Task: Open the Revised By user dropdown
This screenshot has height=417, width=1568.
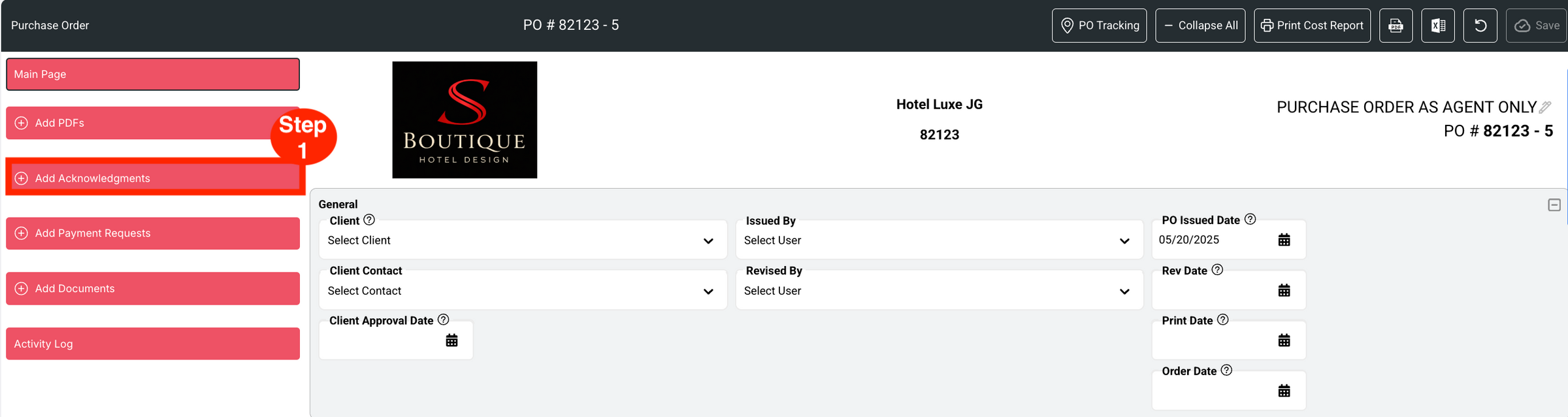Action: (x=939, y=291)
